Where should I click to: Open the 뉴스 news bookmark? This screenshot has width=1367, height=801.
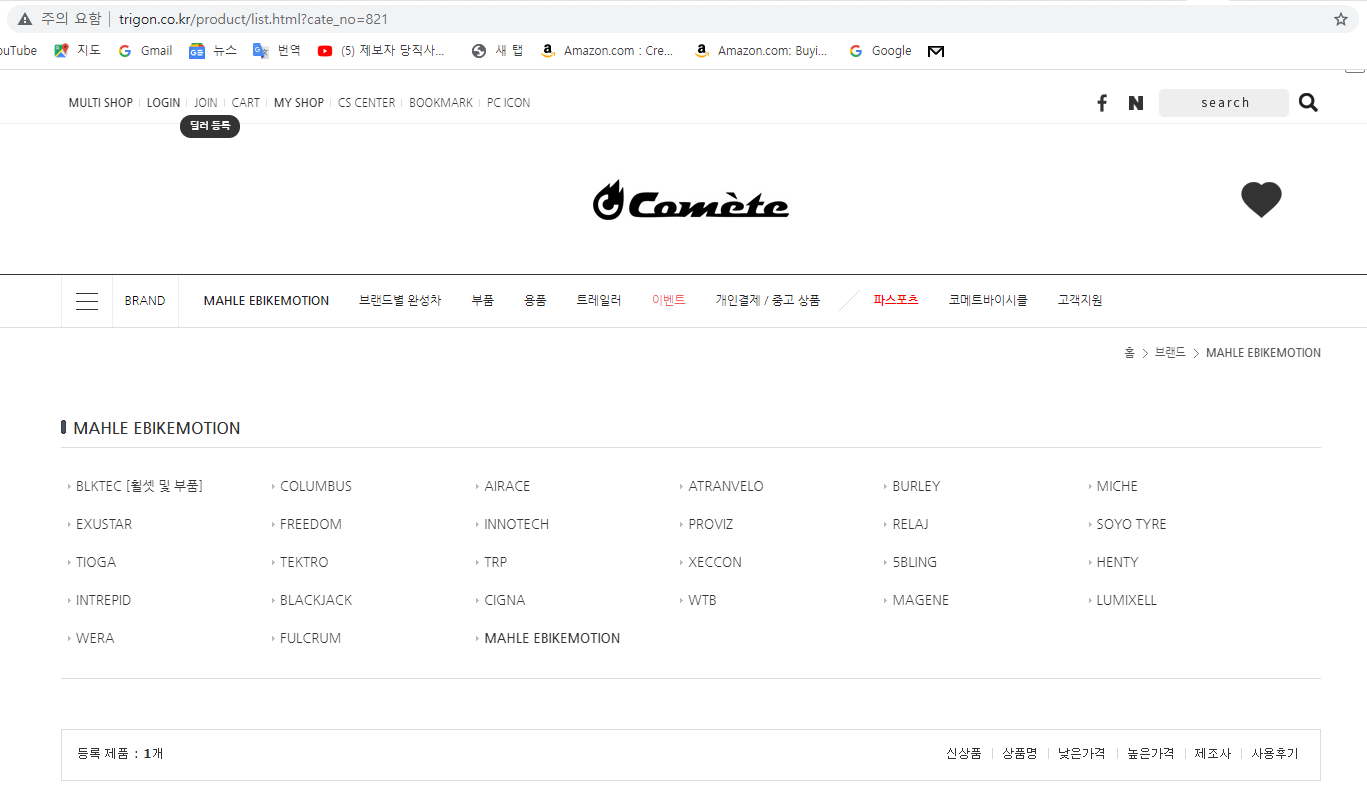[213, 51]
